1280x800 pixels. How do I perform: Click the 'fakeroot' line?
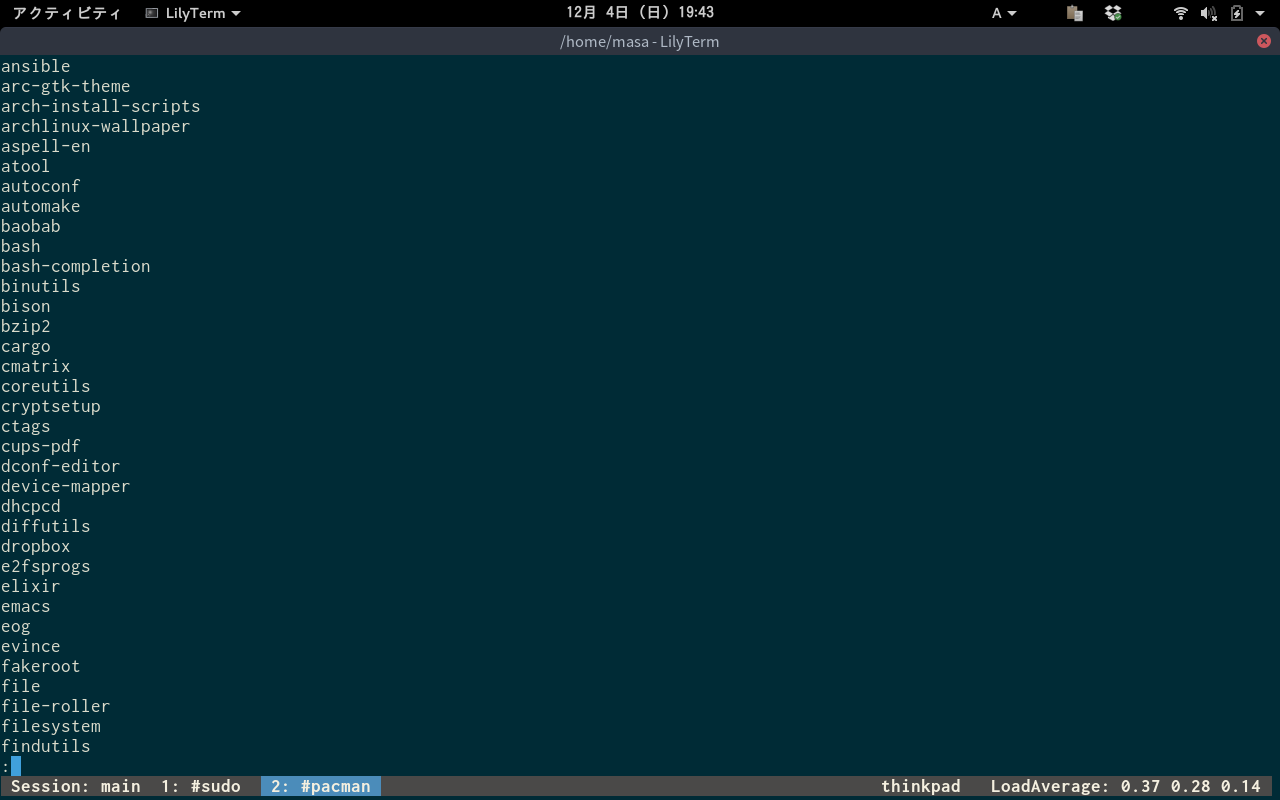(x=41, y=666)
